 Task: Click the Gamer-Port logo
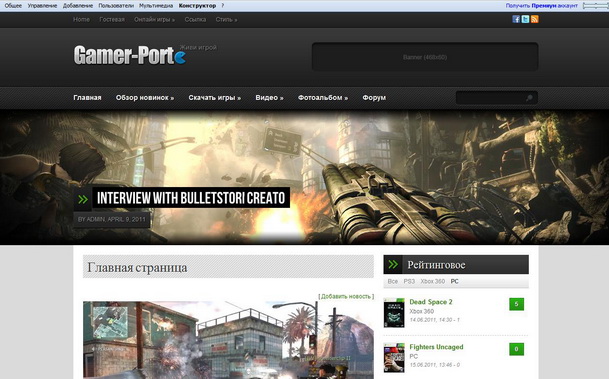(130, 55)
